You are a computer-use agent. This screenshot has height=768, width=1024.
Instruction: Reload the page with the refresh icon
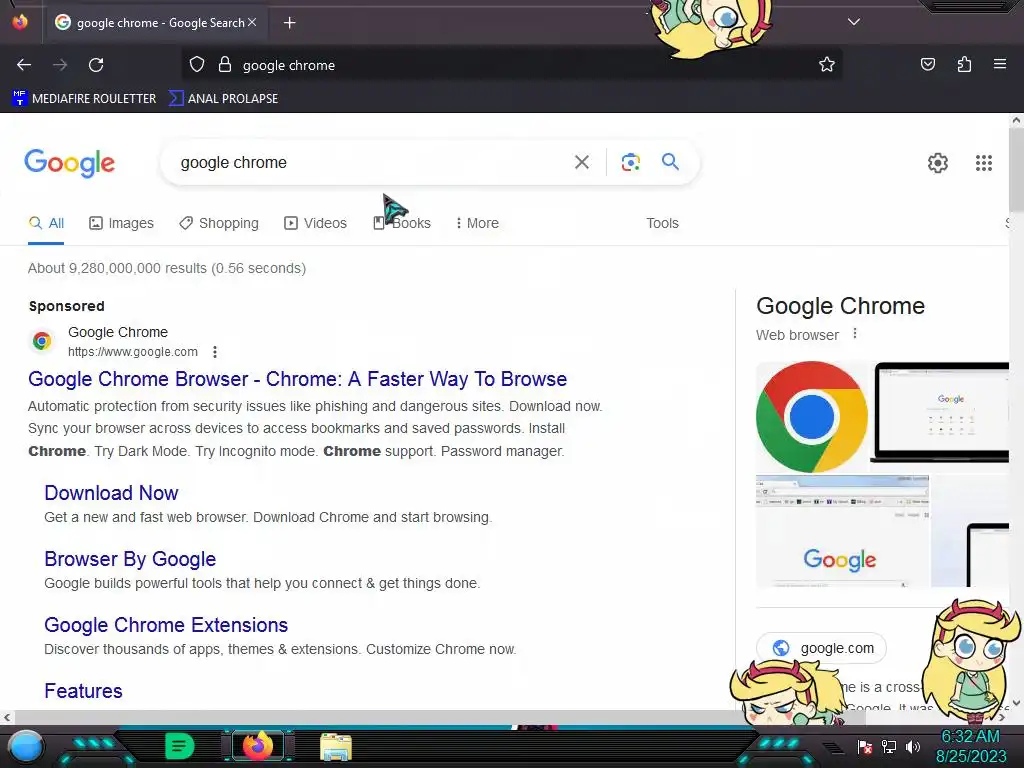pos(96,65)
